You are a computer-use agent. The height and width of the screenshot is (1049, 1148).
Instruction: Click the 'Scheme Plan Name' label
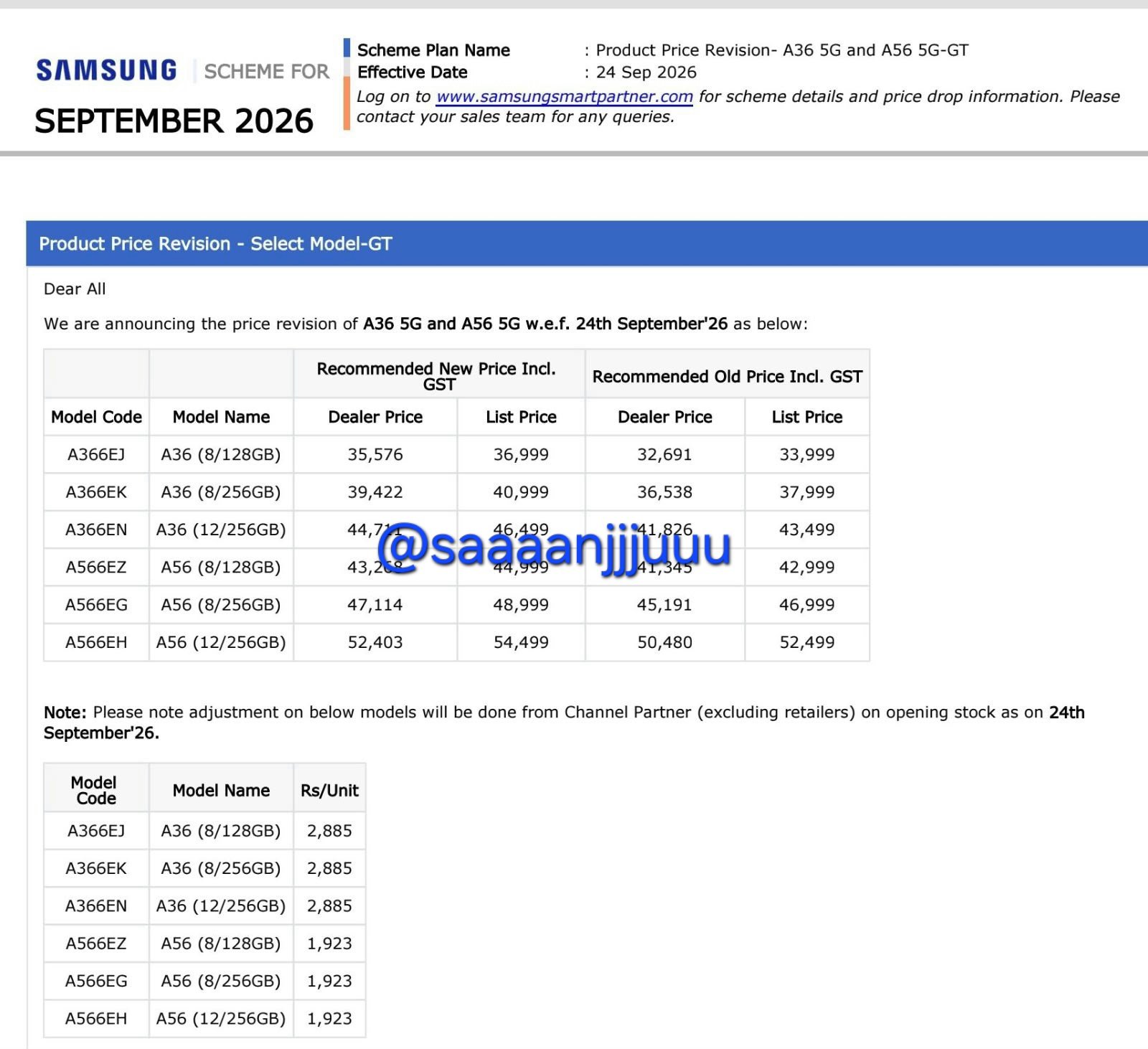coord(433,50)
